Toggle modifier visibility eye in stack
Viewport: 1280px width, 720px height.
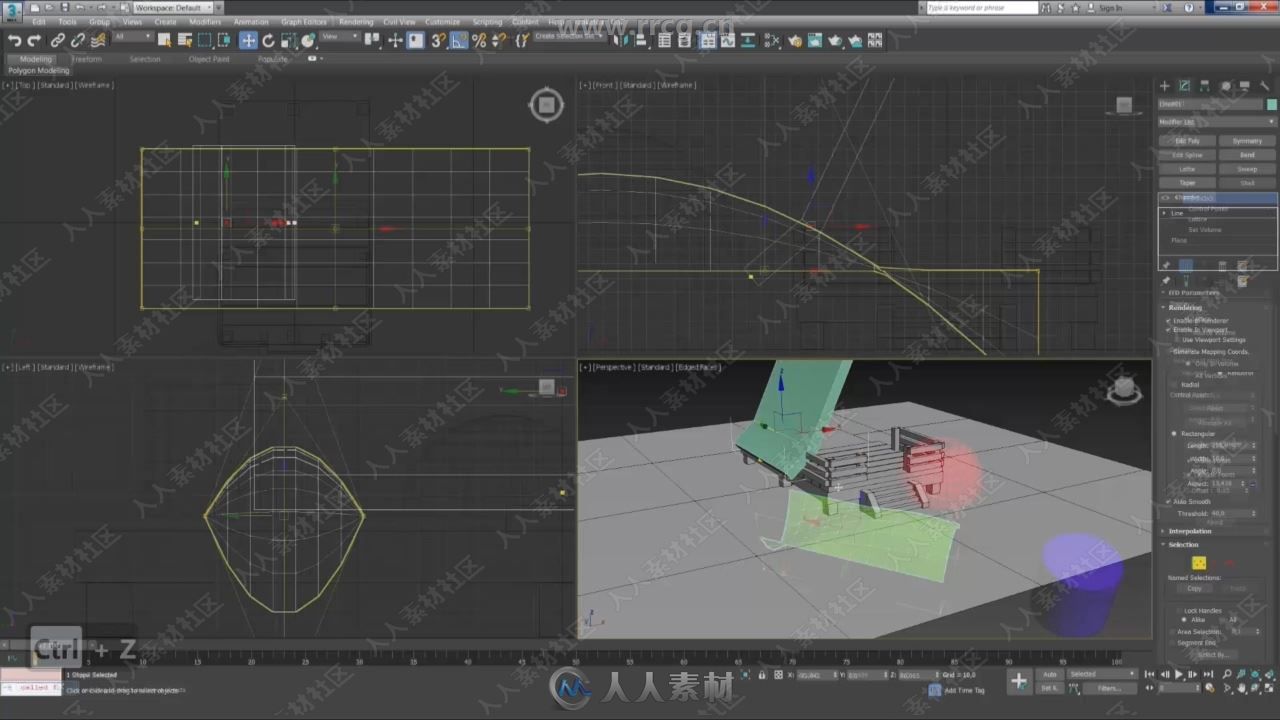click(x=1165, y=198)
